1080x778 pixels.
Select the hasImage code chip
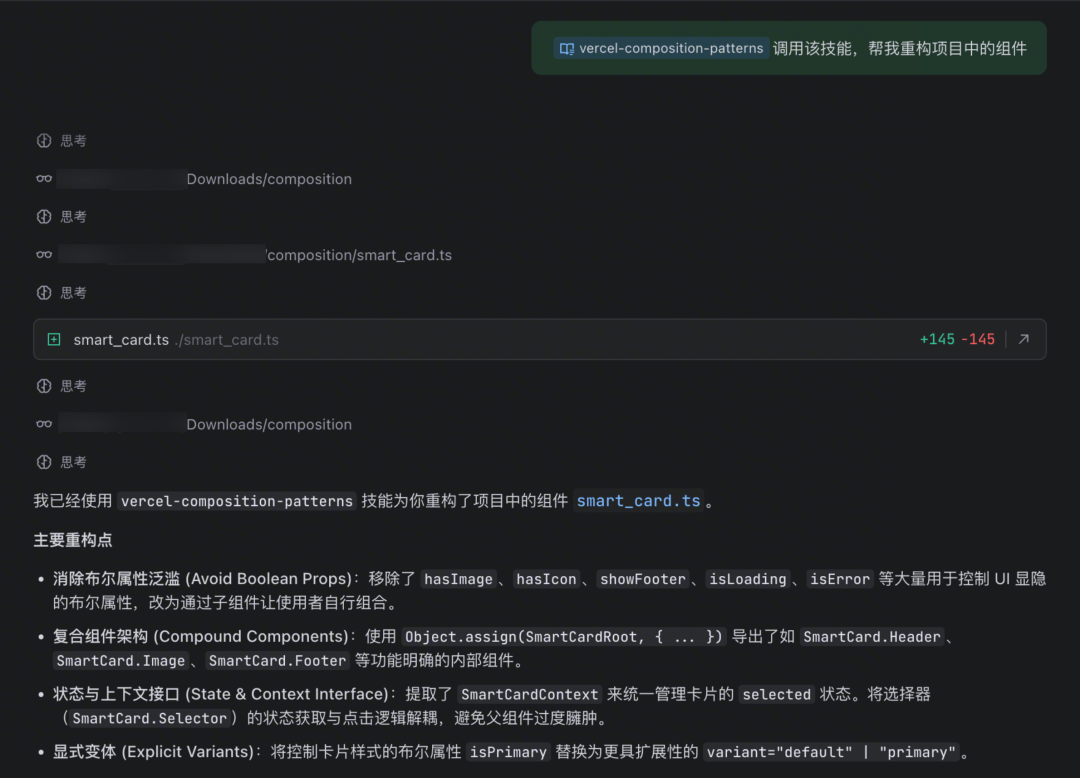[x=458, y=578]
